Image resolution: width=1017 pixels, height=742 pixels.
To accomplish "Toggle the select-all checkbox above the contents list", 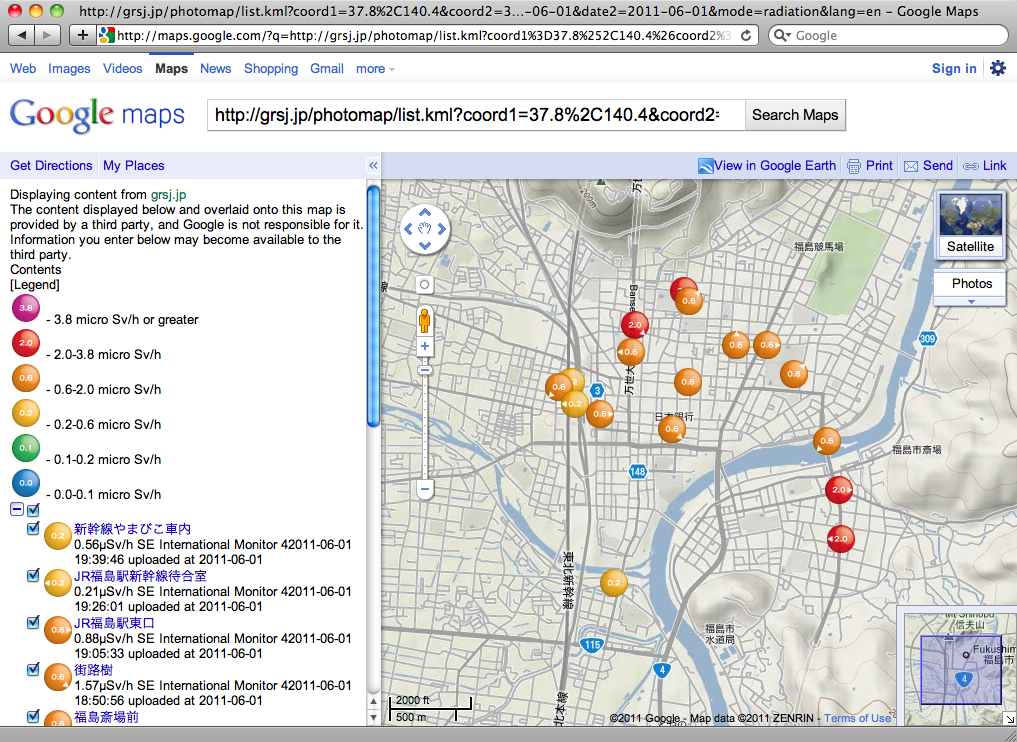I will click(x=33, y=509).
